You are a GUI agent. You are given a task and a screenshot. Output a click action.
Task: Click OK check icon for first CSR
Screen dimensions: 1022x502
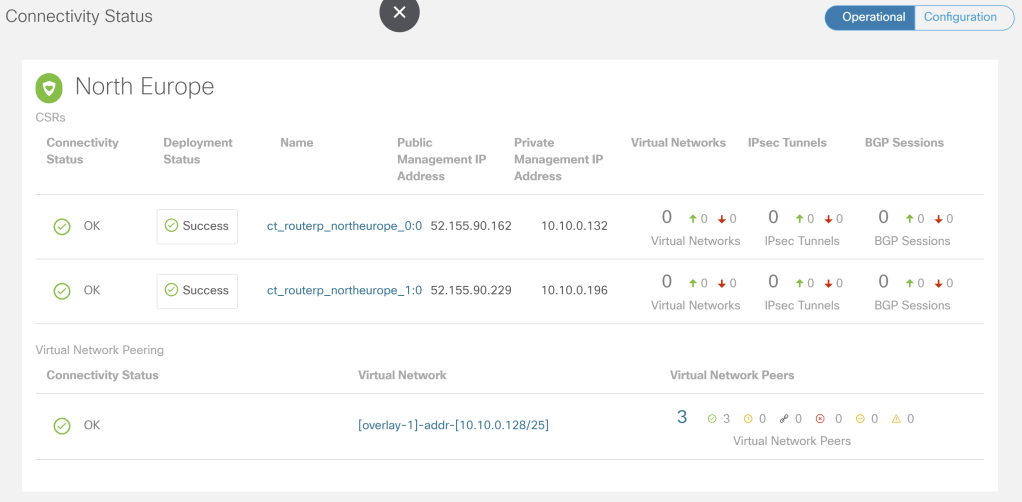(x=62, y=227)
